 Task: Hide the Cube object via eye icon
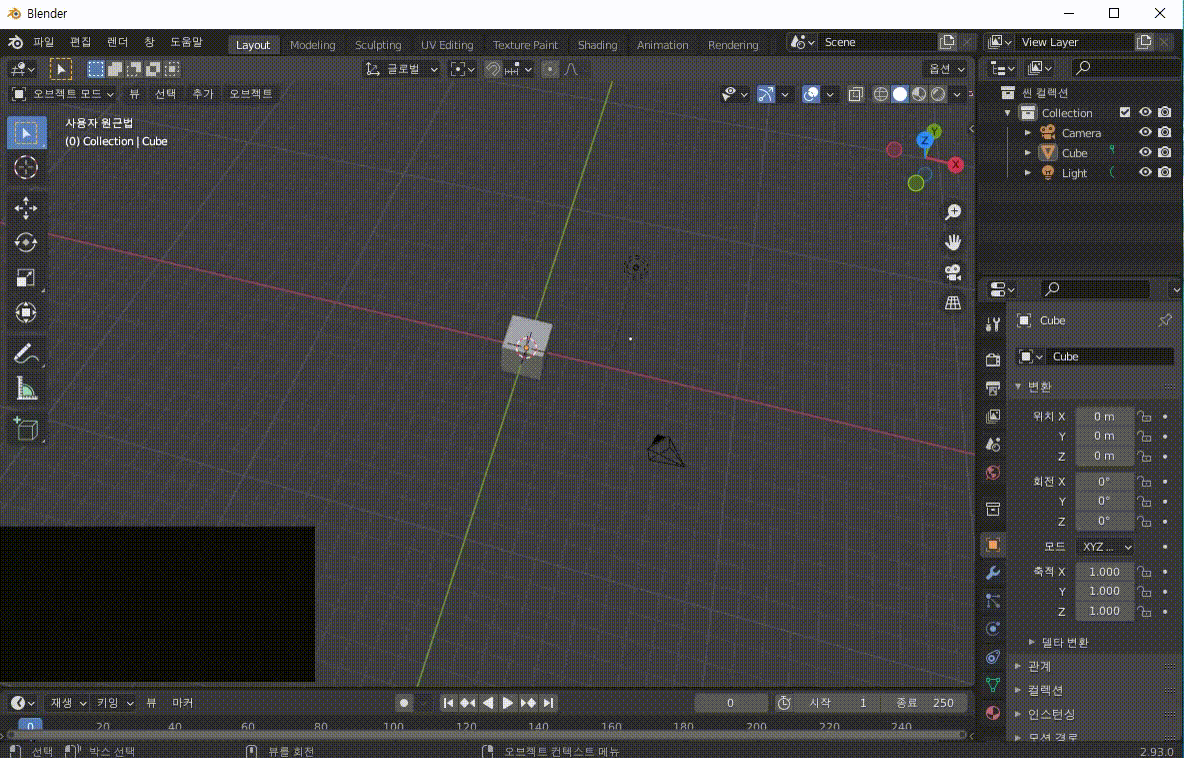1145,153
